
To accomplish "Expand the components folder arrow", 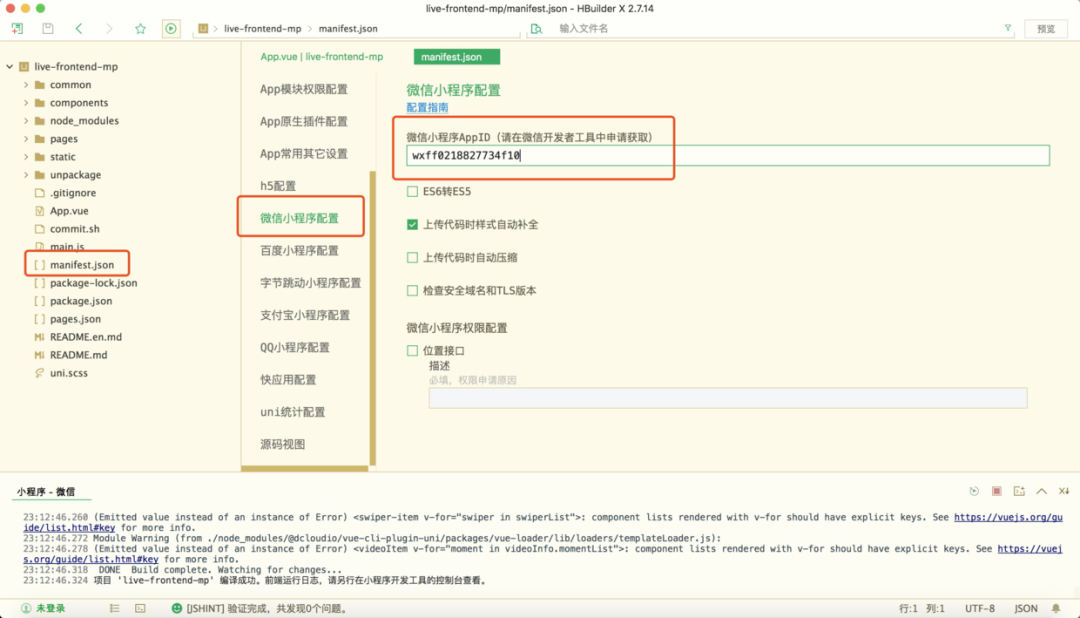I will click(x=26, y=103).
